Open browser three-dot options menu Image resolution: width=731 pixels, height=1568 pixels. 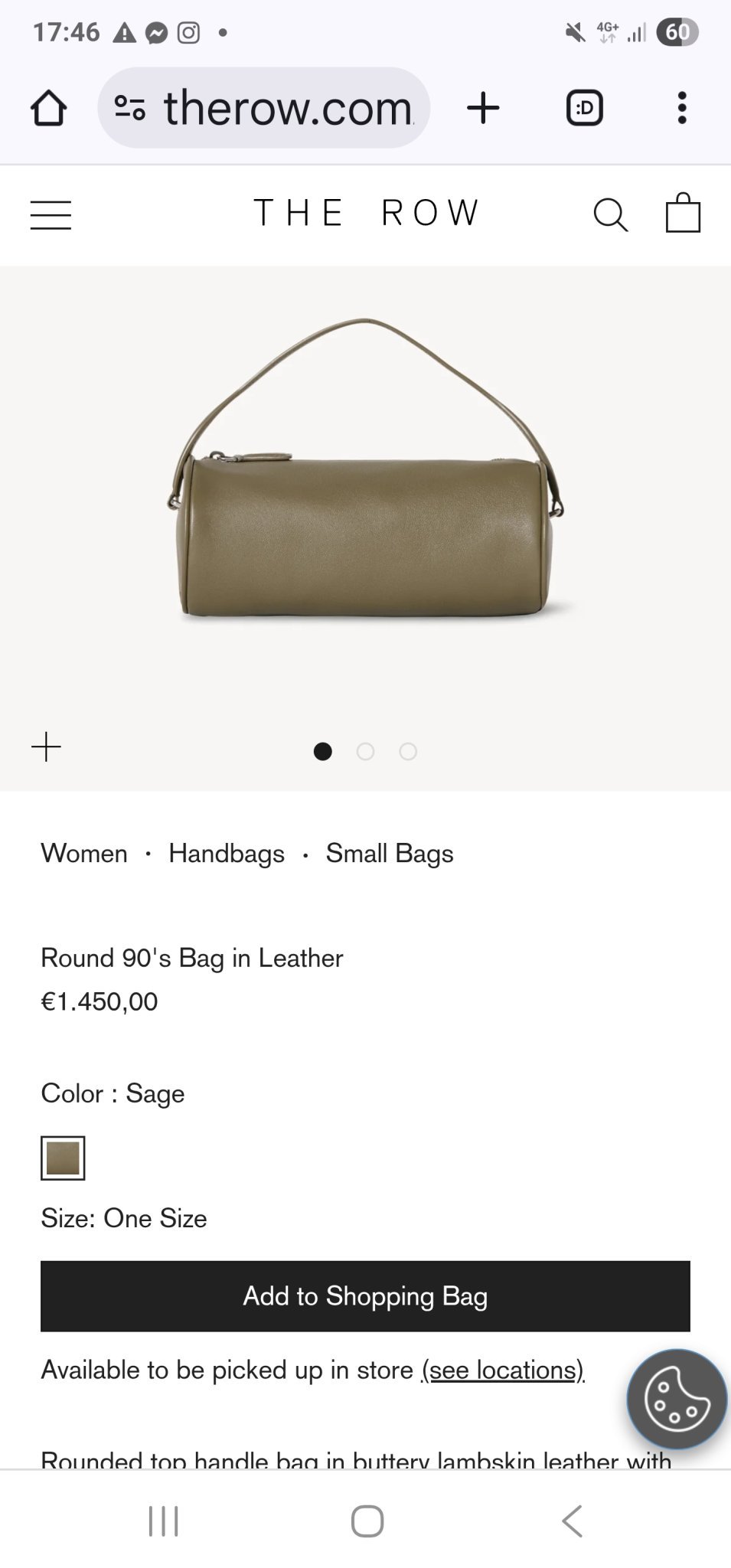coord(682,108)
